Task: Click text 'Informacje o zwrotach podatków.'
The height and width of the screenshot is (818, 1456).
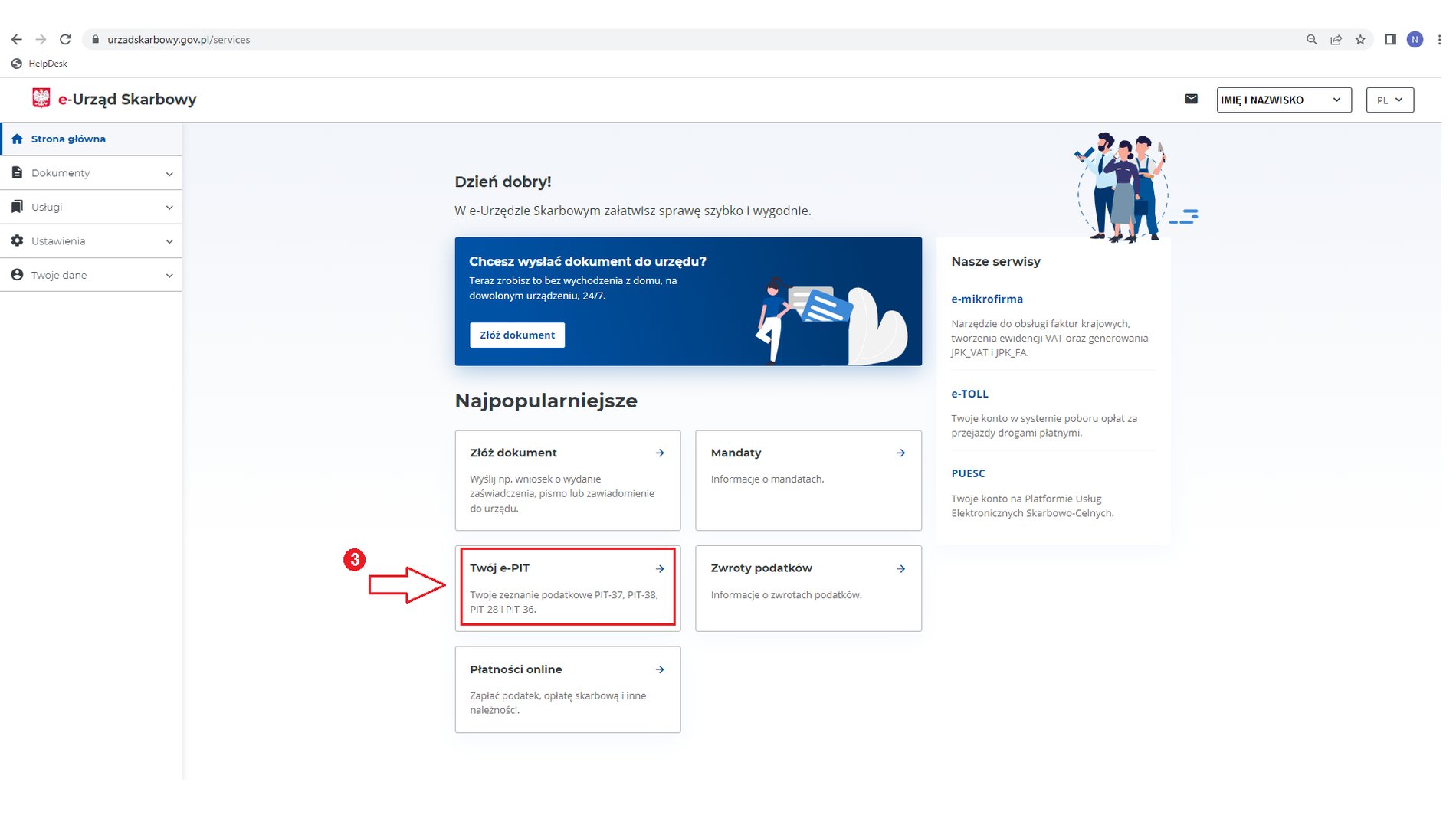Action: (786, 594)
